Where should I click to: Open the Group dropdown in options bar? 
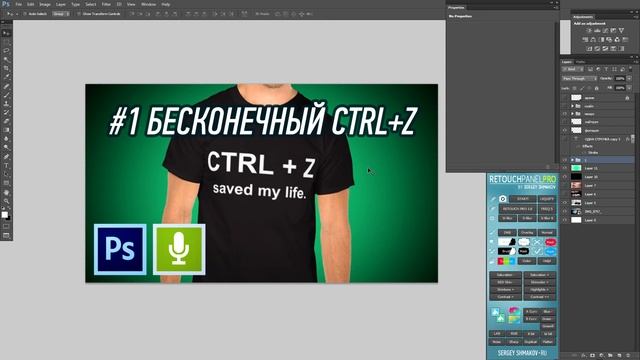[x=61, y=13]
